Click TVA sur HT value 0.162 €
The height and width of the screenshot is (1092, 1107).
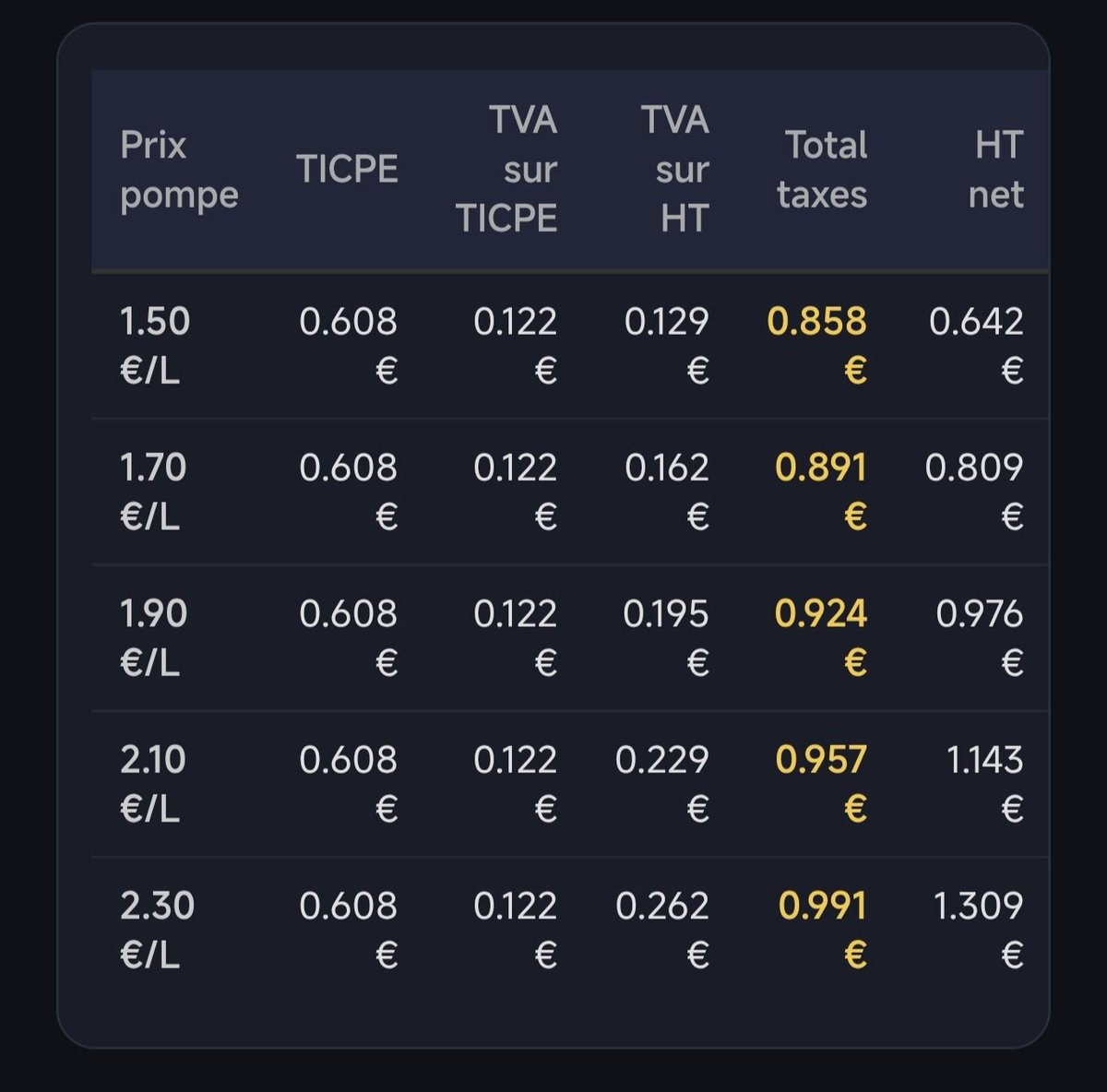[667, 492]
